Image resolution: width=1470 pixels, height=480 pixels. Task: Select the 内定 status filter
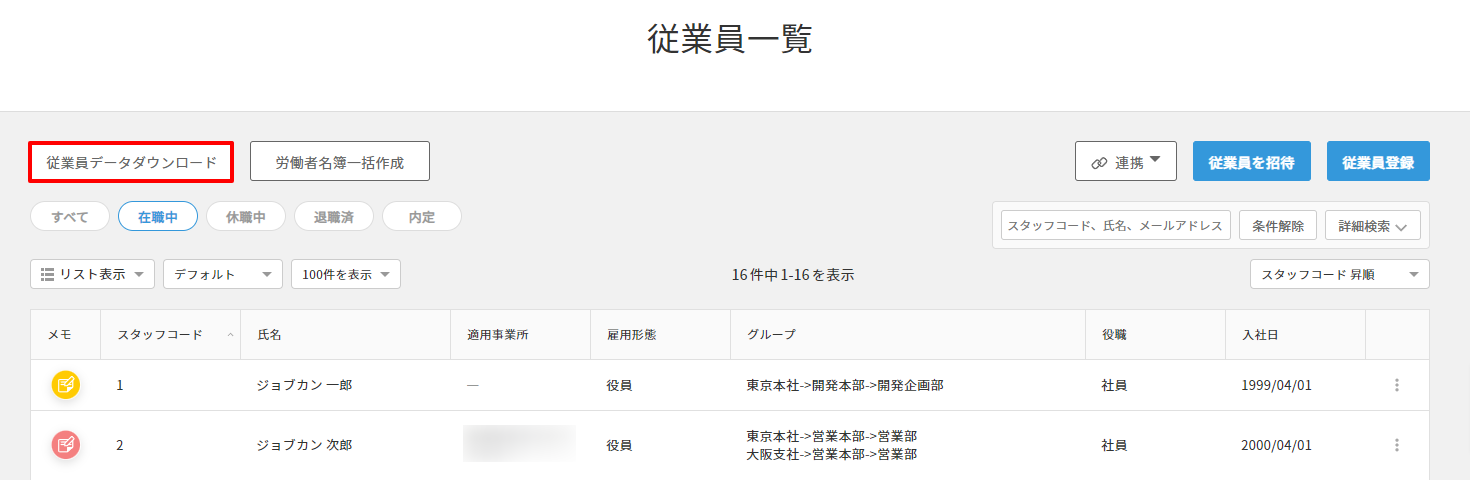coord(421,217)
